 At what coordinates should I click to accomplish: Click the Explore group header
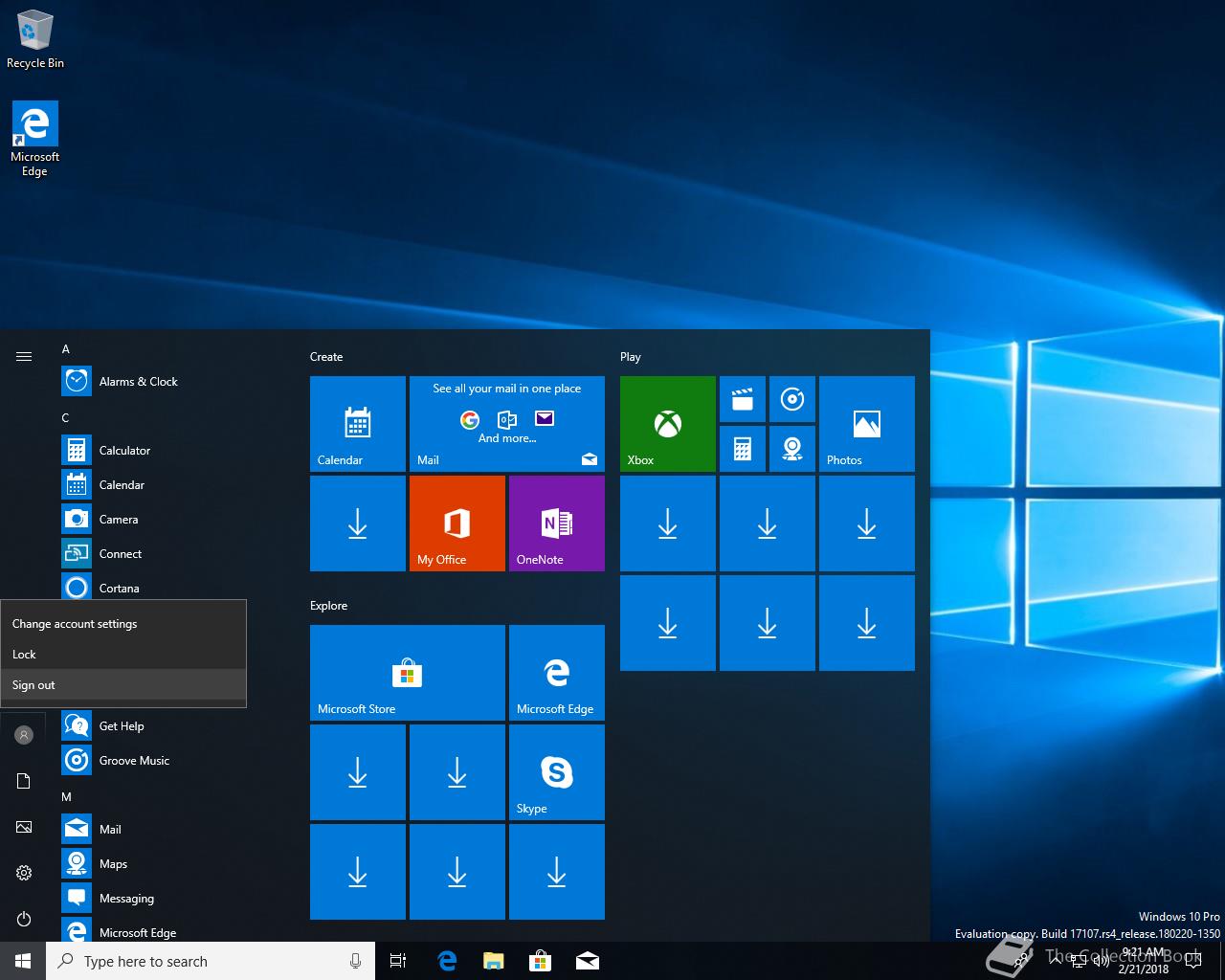click(x=329, y=606)
